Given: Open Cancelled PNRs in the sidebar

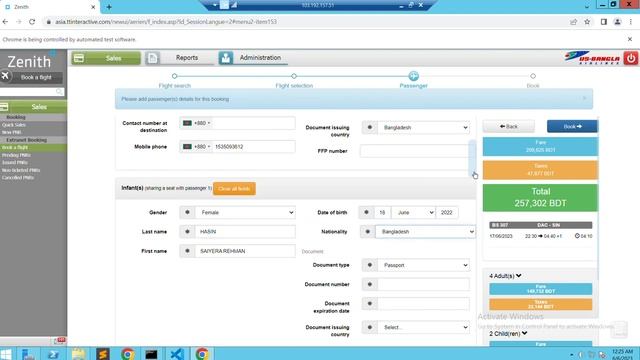Looking at the screenshot, I should (x=18, y=178).
